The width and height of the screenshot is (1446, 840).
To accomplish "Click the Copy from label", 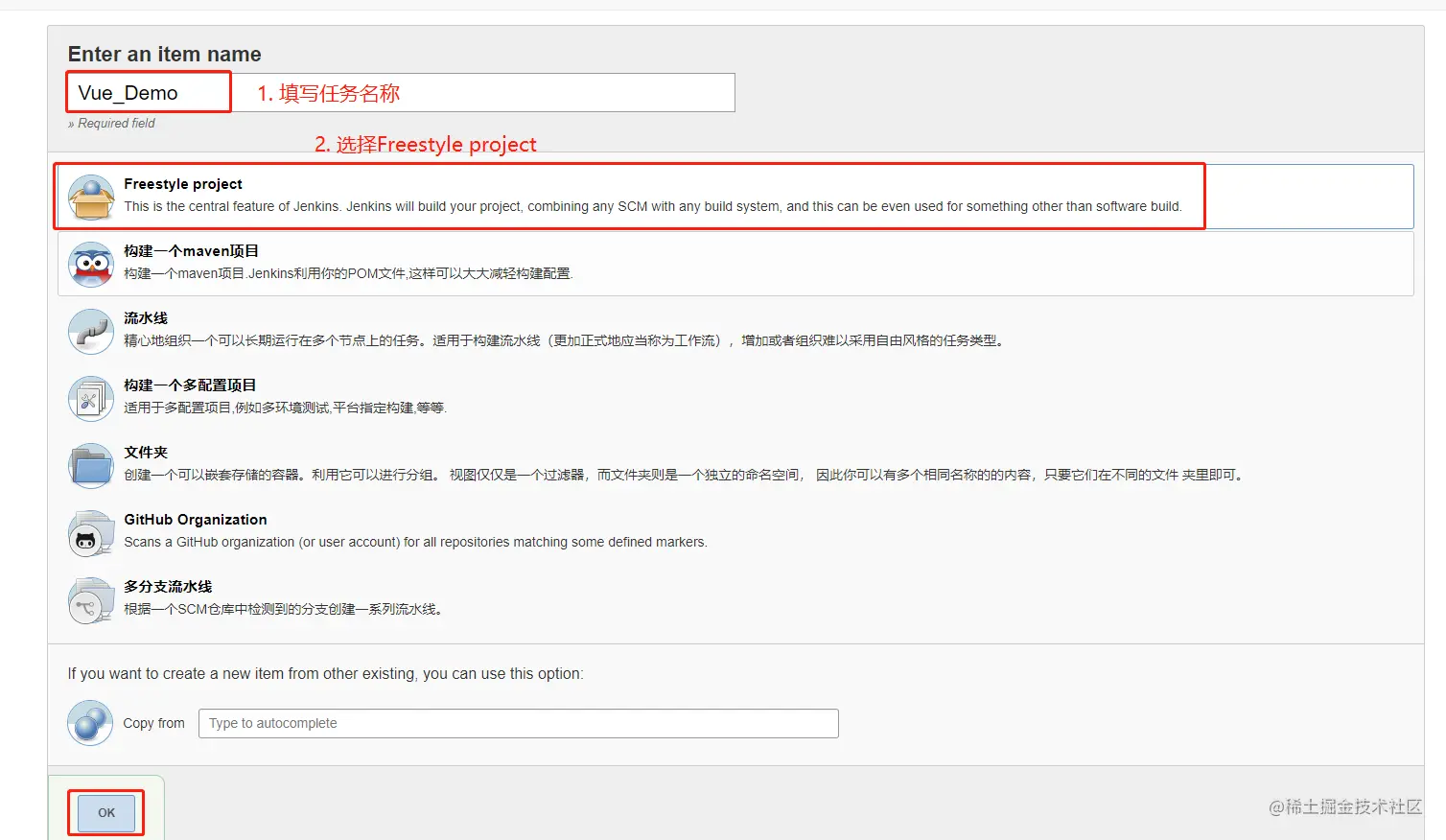I will (x=153, y=723).
